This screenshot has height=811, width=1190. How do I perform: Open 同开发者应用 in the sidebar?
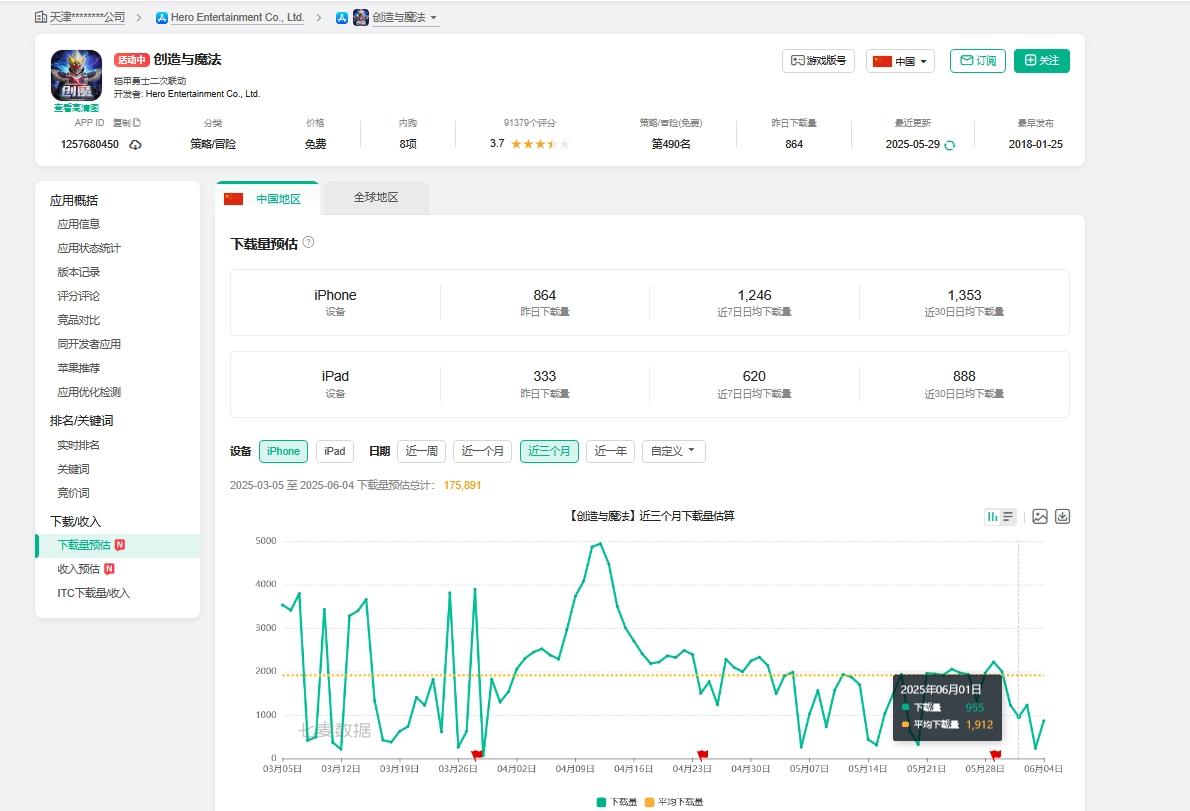coord(89,344)
